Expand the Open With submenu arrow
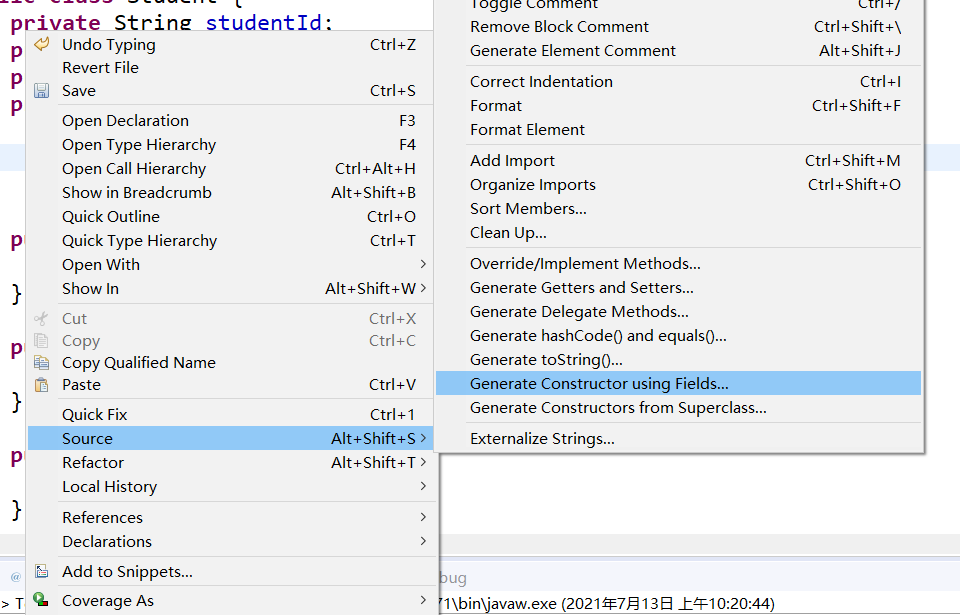Viewport: 960px width, 615px height. [x=423, y=264]
